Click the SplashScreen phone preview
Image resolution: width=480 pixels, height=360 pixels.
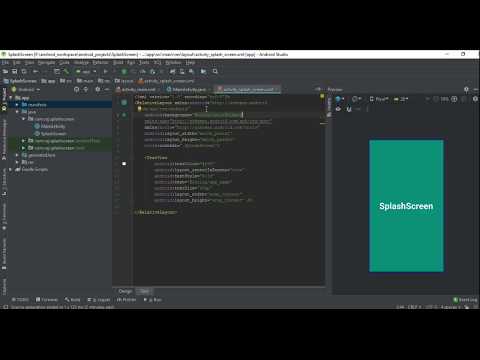[x=406, y=206]
